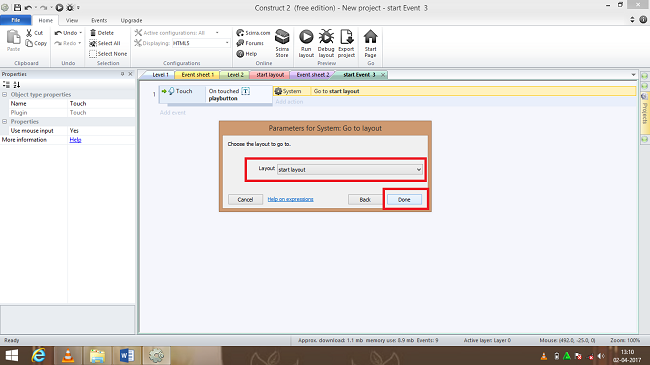Viewport: 650px width, 365px height.
Task: Switch to the Upgrade ribbon tab
Action: [131, 20]
